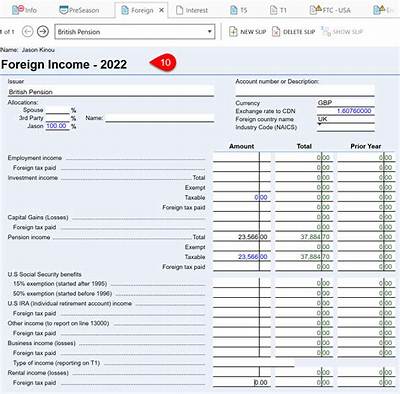Close the Foreign tab

(x=161, y=10)
